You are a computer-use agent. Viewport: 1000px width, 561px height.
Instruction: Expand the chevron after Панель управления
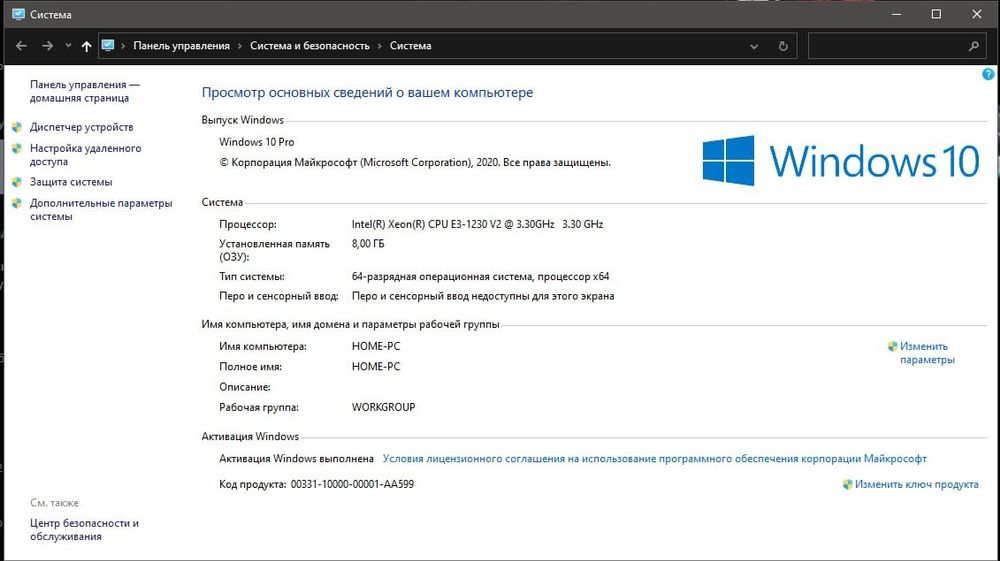pos(238,46)
